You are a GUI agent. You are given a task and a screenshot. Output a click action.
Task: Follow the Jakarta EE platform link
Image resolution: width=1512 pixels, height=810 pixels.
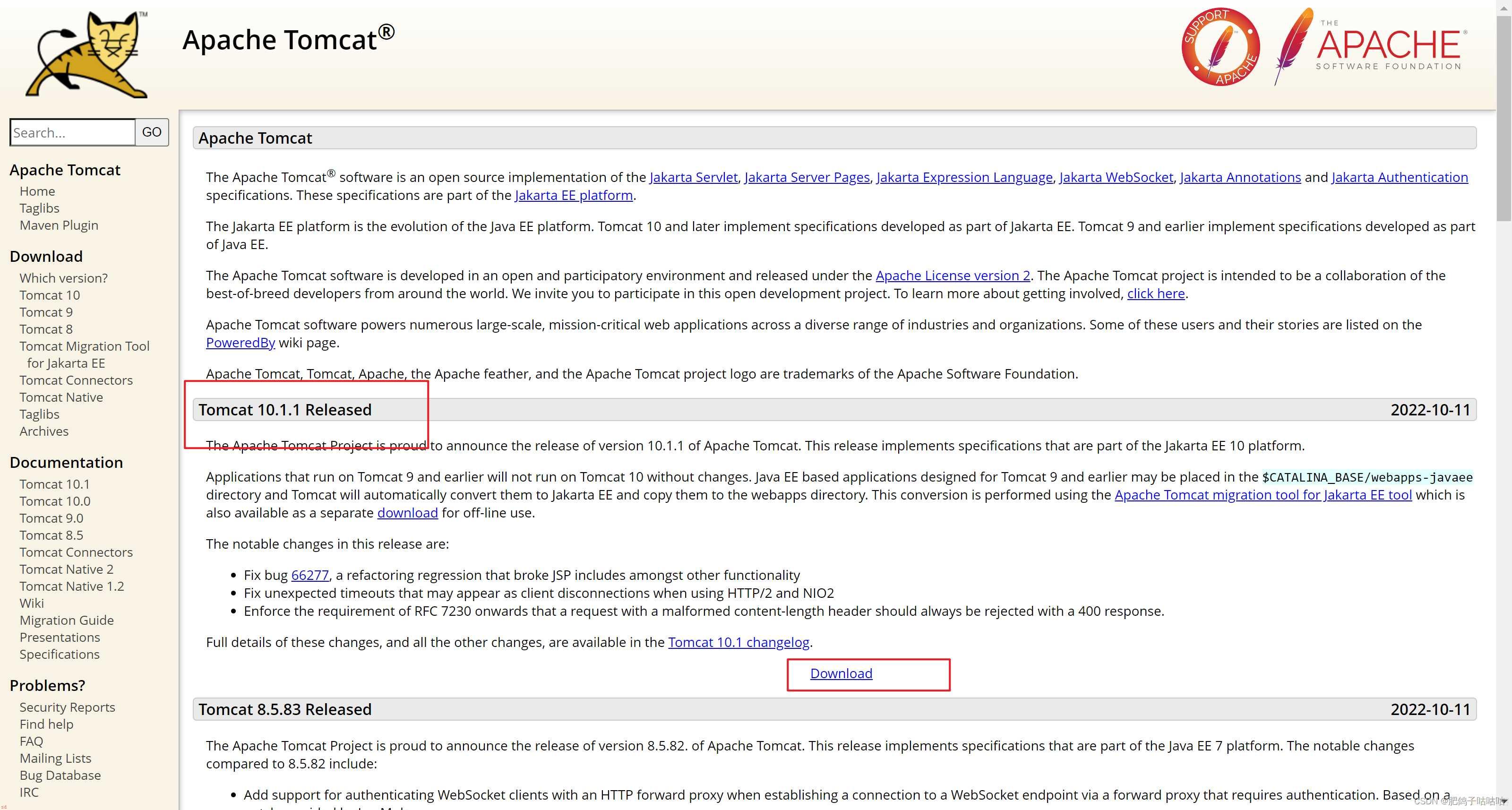click(574, 196)
